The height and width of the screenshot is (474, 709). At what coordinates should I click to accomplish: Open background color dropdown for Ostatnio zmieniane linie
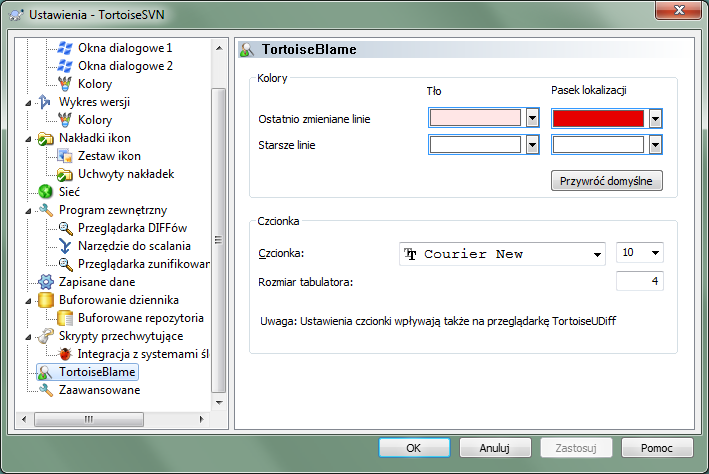533,118
